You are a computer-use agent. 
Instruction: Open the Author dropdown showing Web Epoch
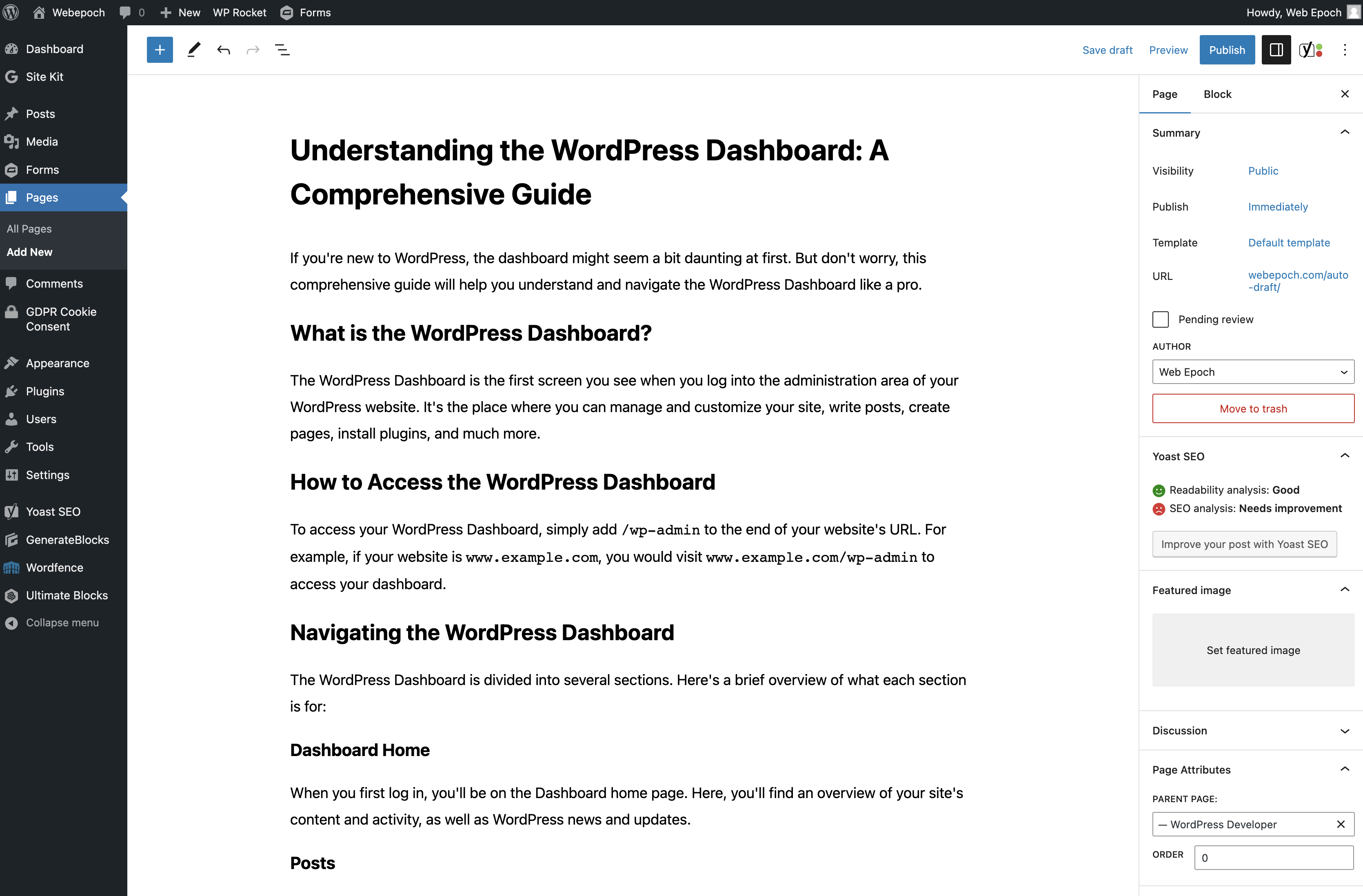pos(1253,372)
